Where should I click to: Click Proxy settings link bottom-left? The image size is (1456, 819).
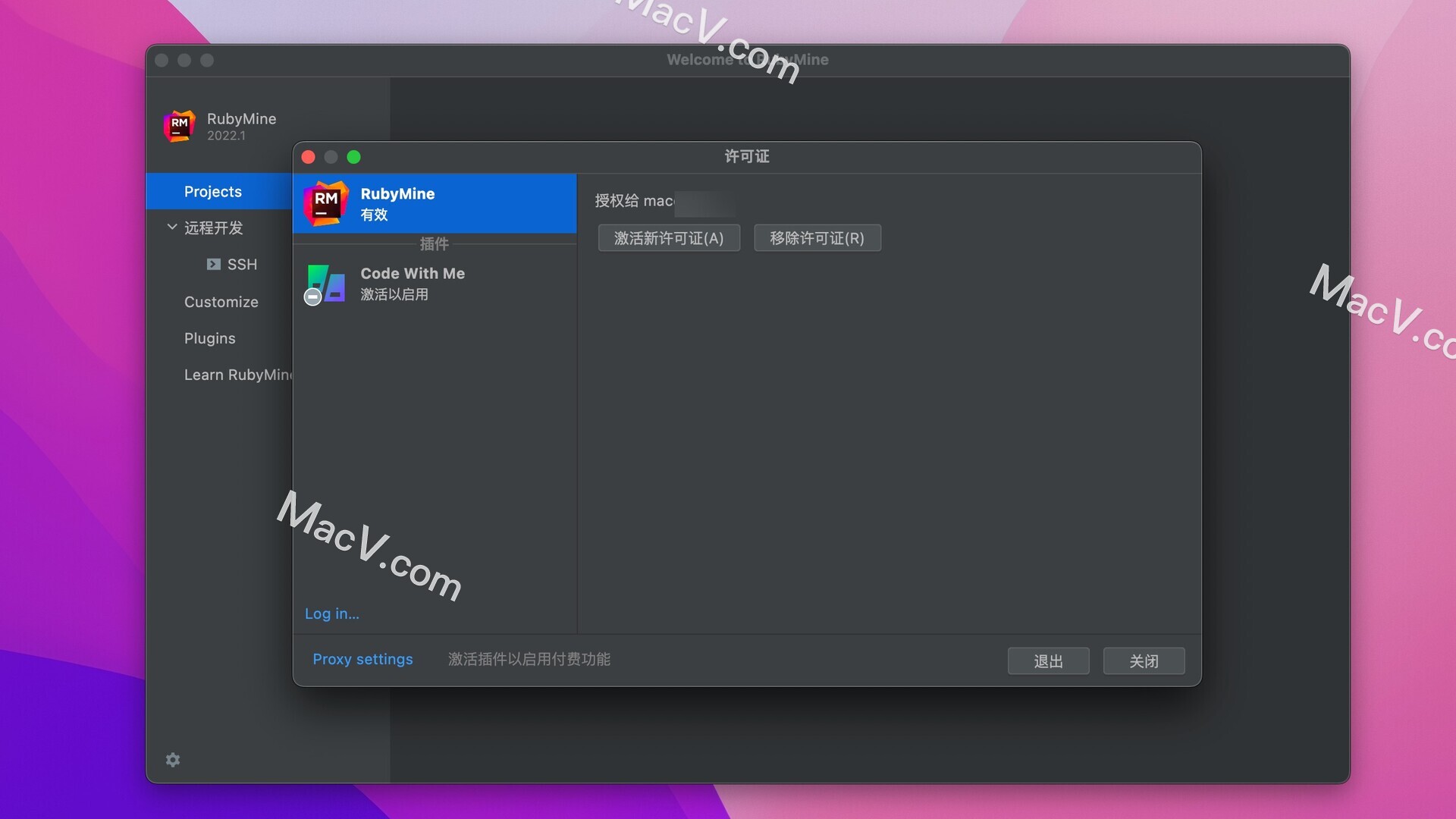(x=362, y=659)
